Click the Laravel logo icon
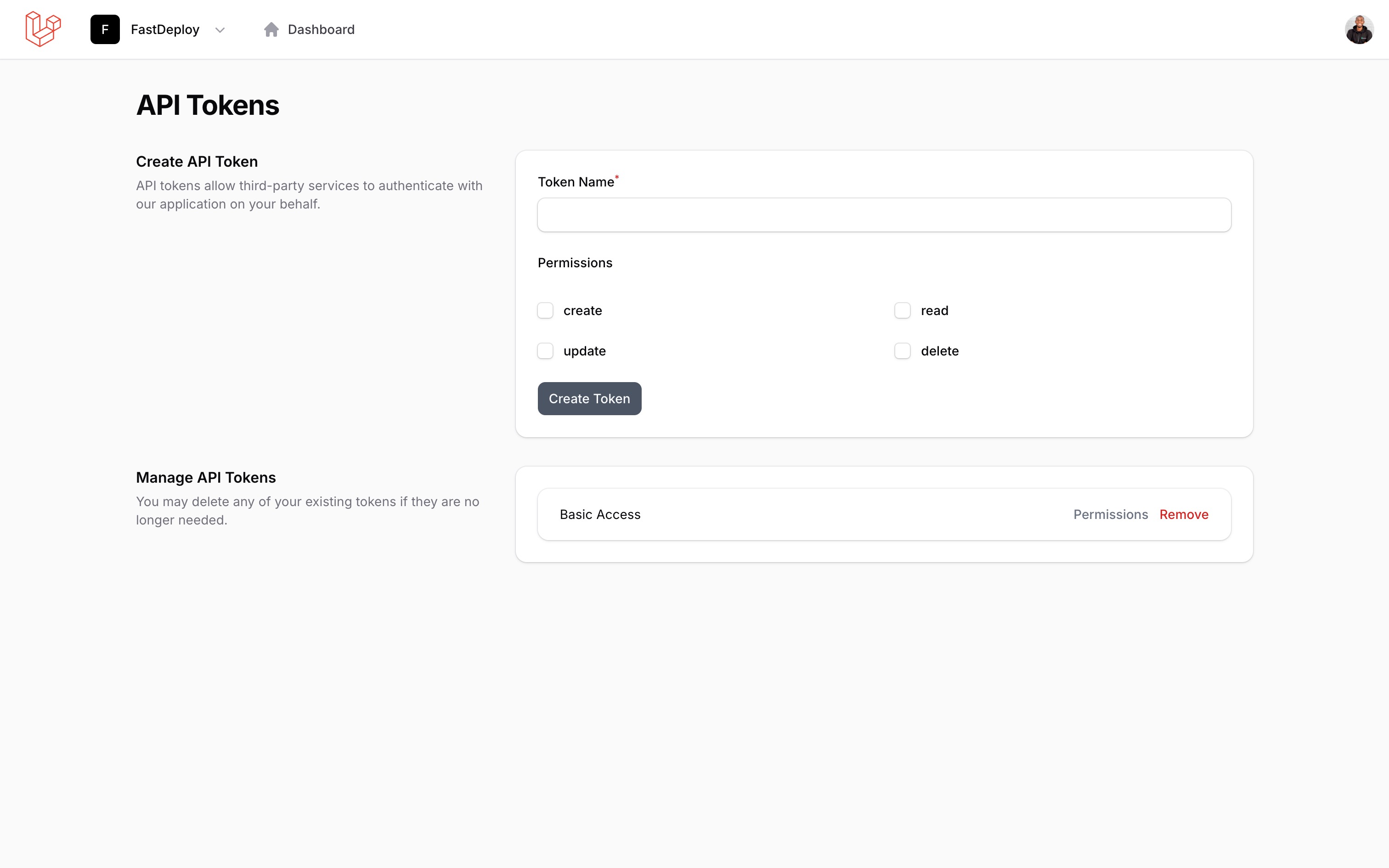 [43, 29]
